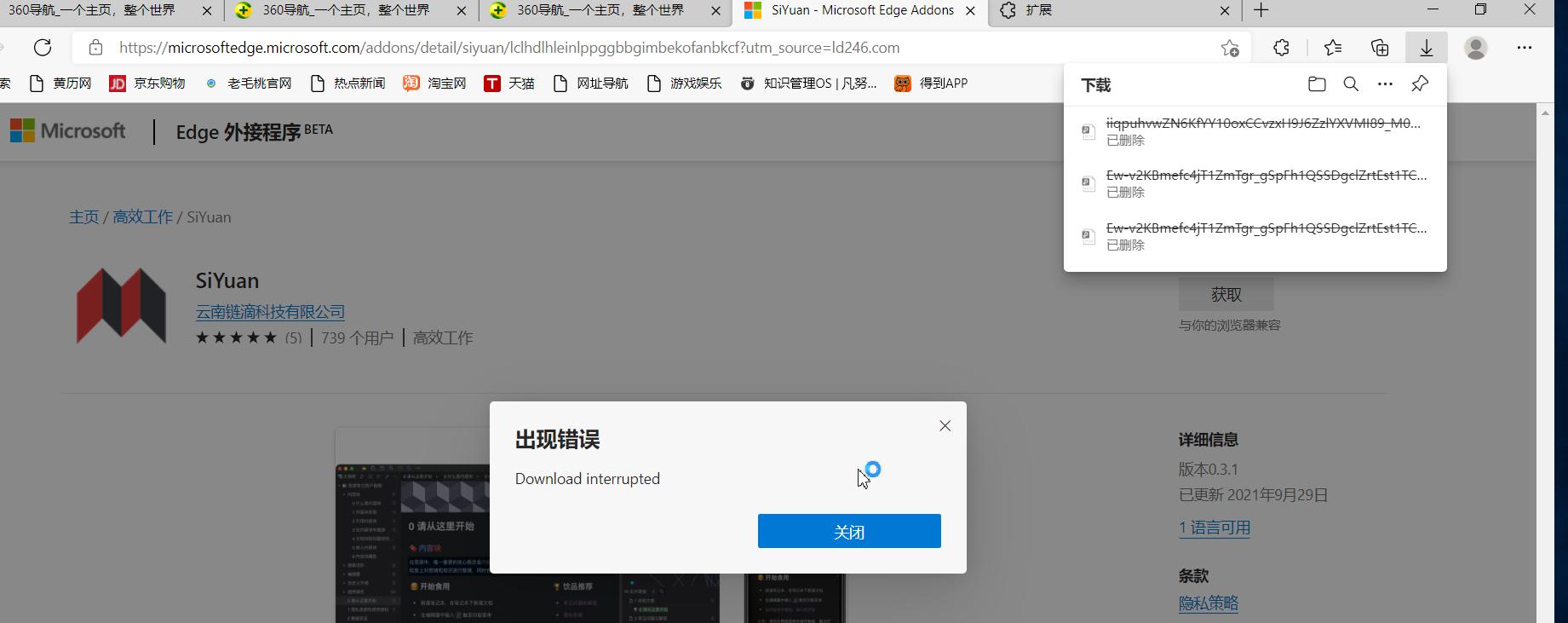
Task: Click the page scrollbar up arrow
Action: (x=1545, y=112)
